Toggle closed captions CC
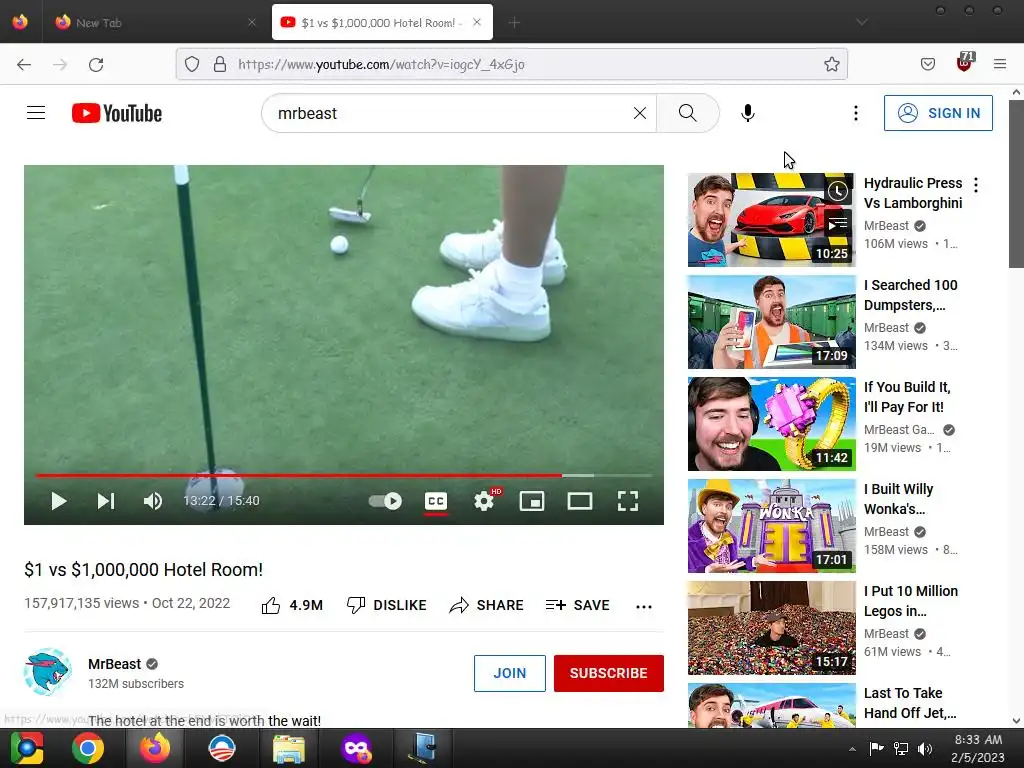The height and width of the screenshot is (768, 1024). click(436, 502)
